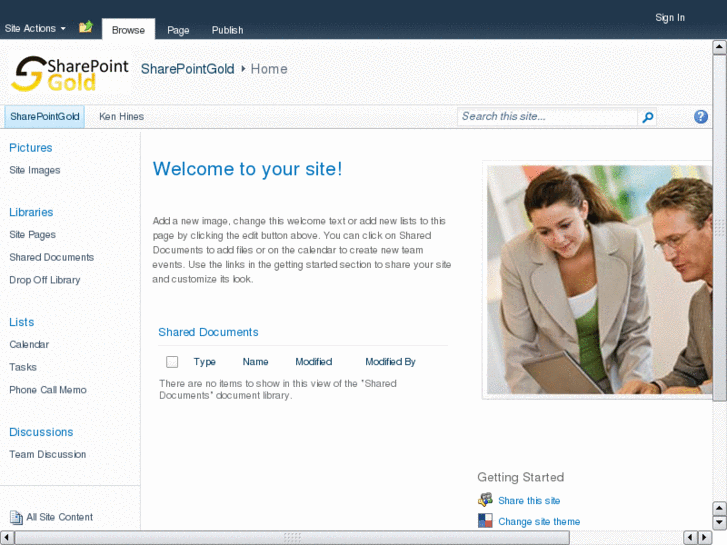Sort by the Modified By column header

point(390,362)
